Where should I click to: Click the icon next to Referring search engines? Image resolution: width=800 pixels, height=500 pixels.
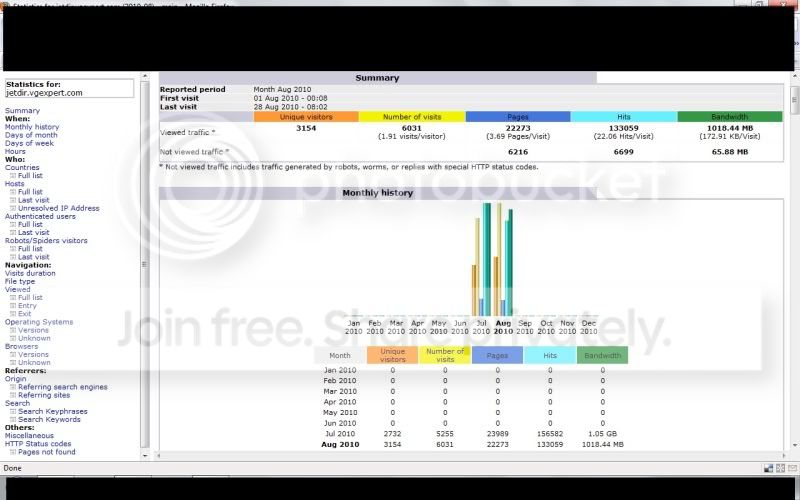point(13,387)
